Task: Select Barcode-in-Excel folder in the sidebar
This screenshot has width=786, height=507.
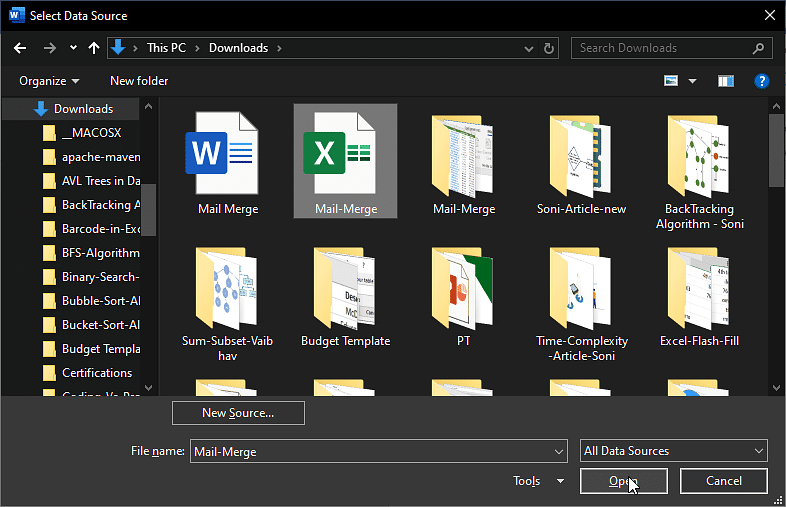Action: point(91,229)
